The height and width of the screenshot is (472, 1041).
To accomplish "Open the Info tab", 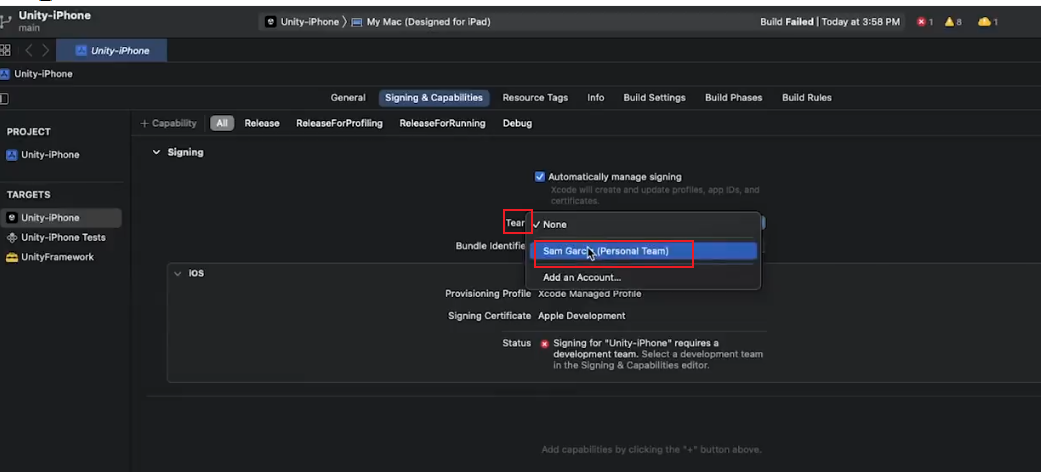I will pyautogui.click(x=596, y=98).
